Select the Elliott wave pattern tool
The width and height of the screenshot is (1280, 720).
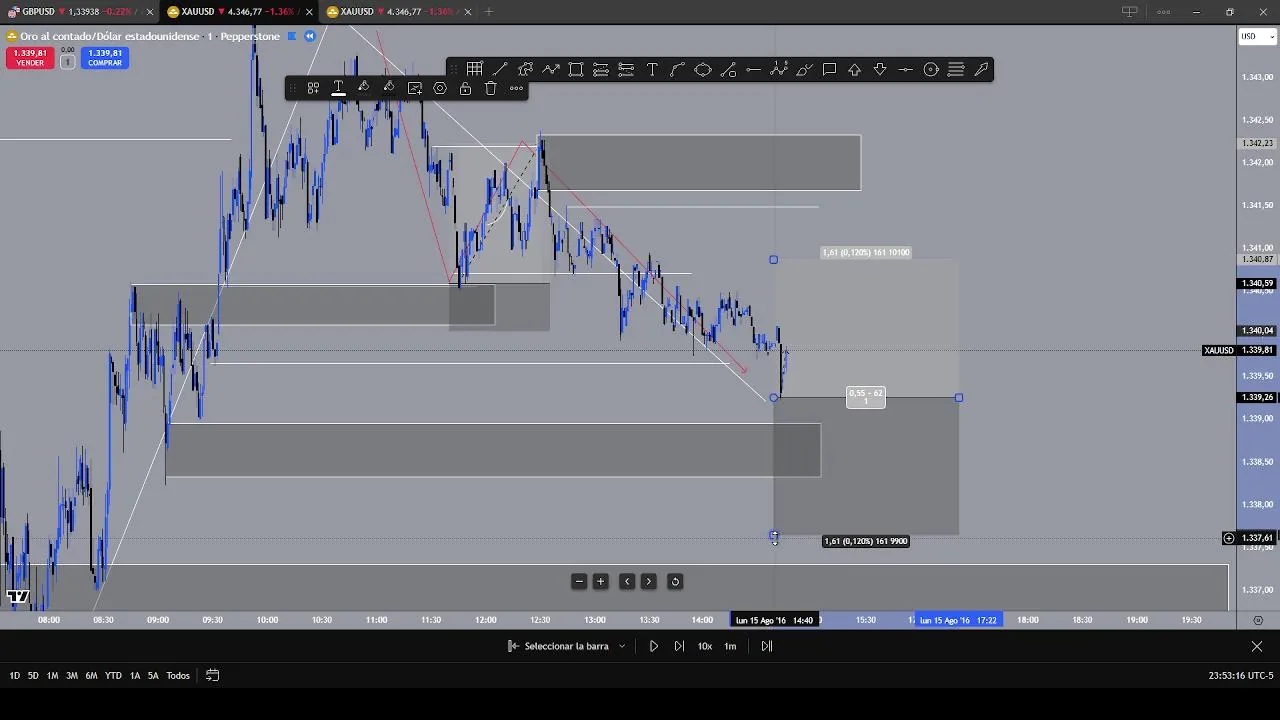[x=779, y=69]
